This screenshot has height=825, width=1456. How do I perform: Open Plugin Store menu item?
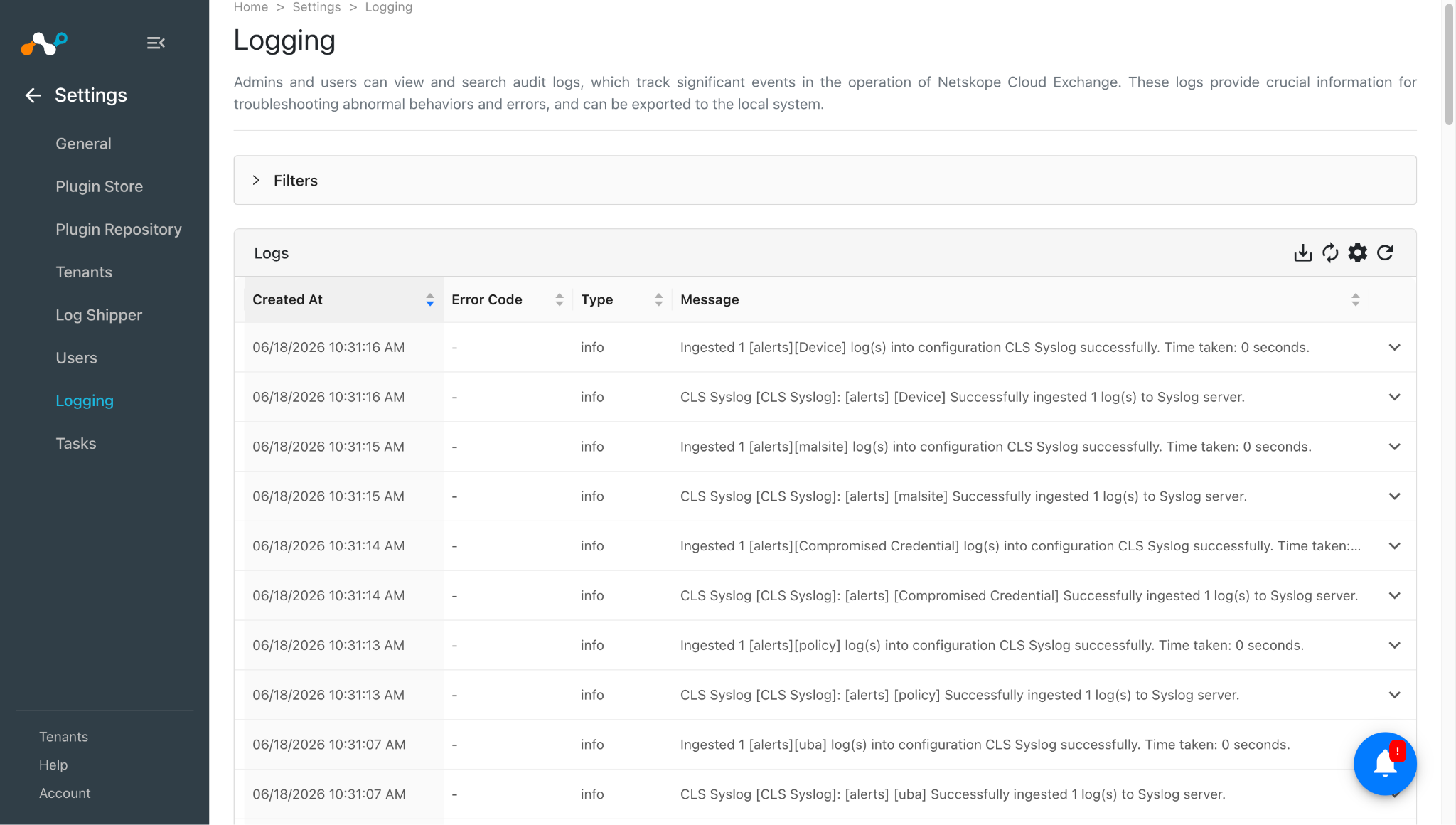click(99, 186)
